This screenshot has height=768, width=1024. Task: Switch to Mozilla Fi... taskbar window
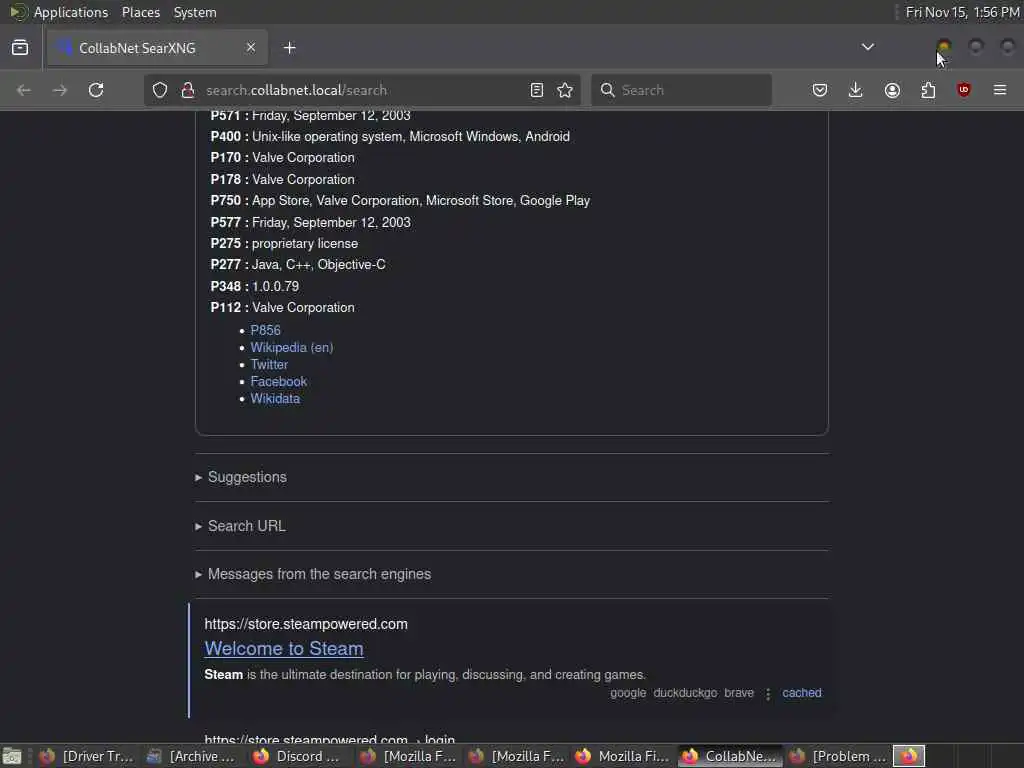pos(622,756)
